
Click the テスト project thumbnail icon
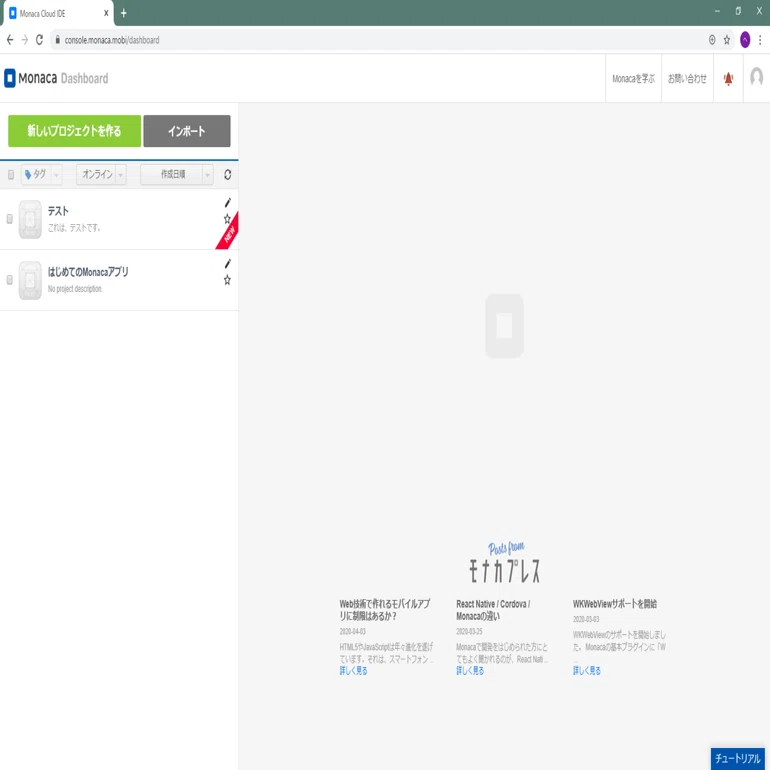pos(30,220)
